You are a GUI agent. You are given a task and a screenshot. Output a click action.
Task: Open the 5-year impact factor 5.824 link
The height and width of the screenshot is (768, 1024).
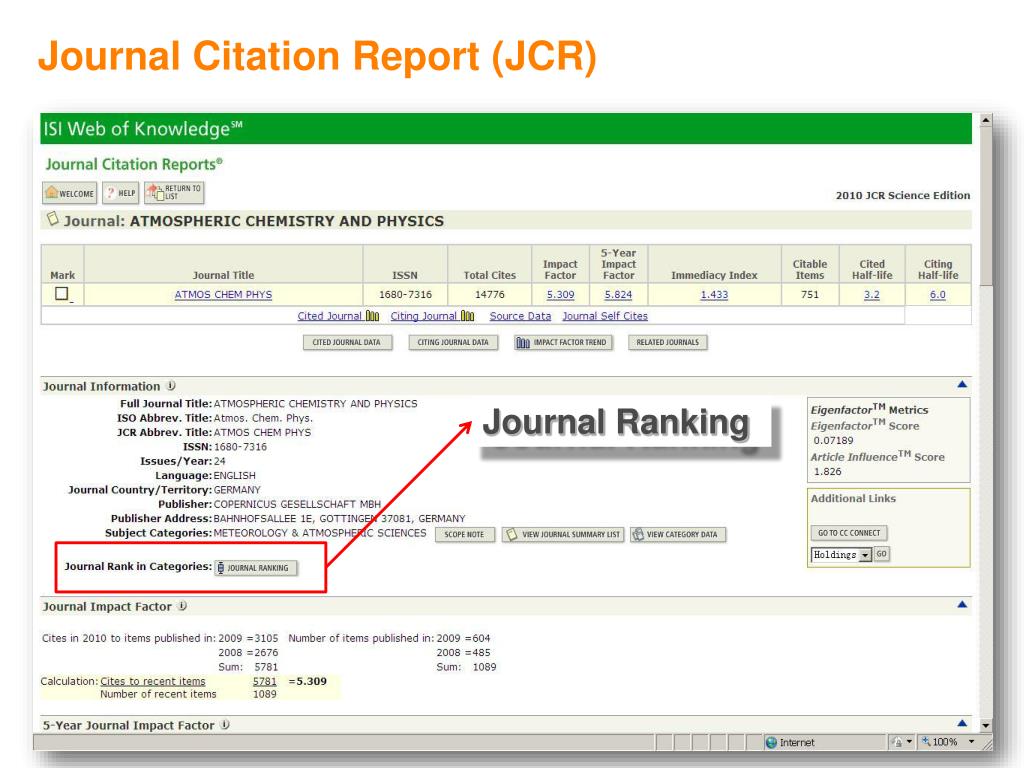[618, 295]
